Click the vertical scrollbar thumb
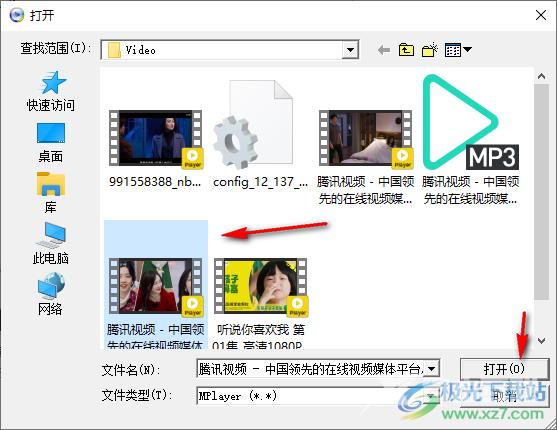 click(x=541, y=192)
